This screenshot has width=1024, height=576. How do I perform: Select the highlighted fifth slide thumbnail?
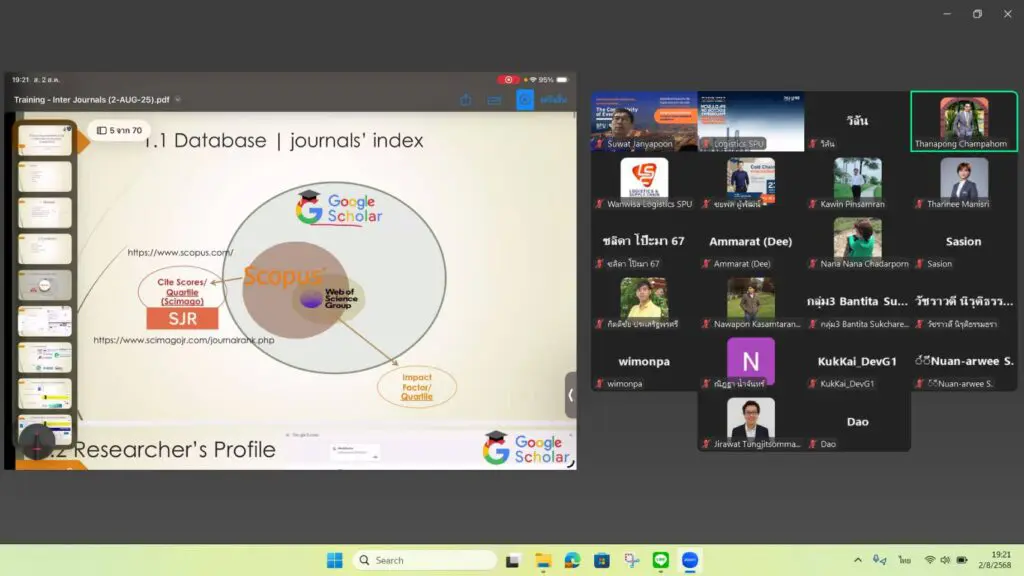click(x=44, y=285)
